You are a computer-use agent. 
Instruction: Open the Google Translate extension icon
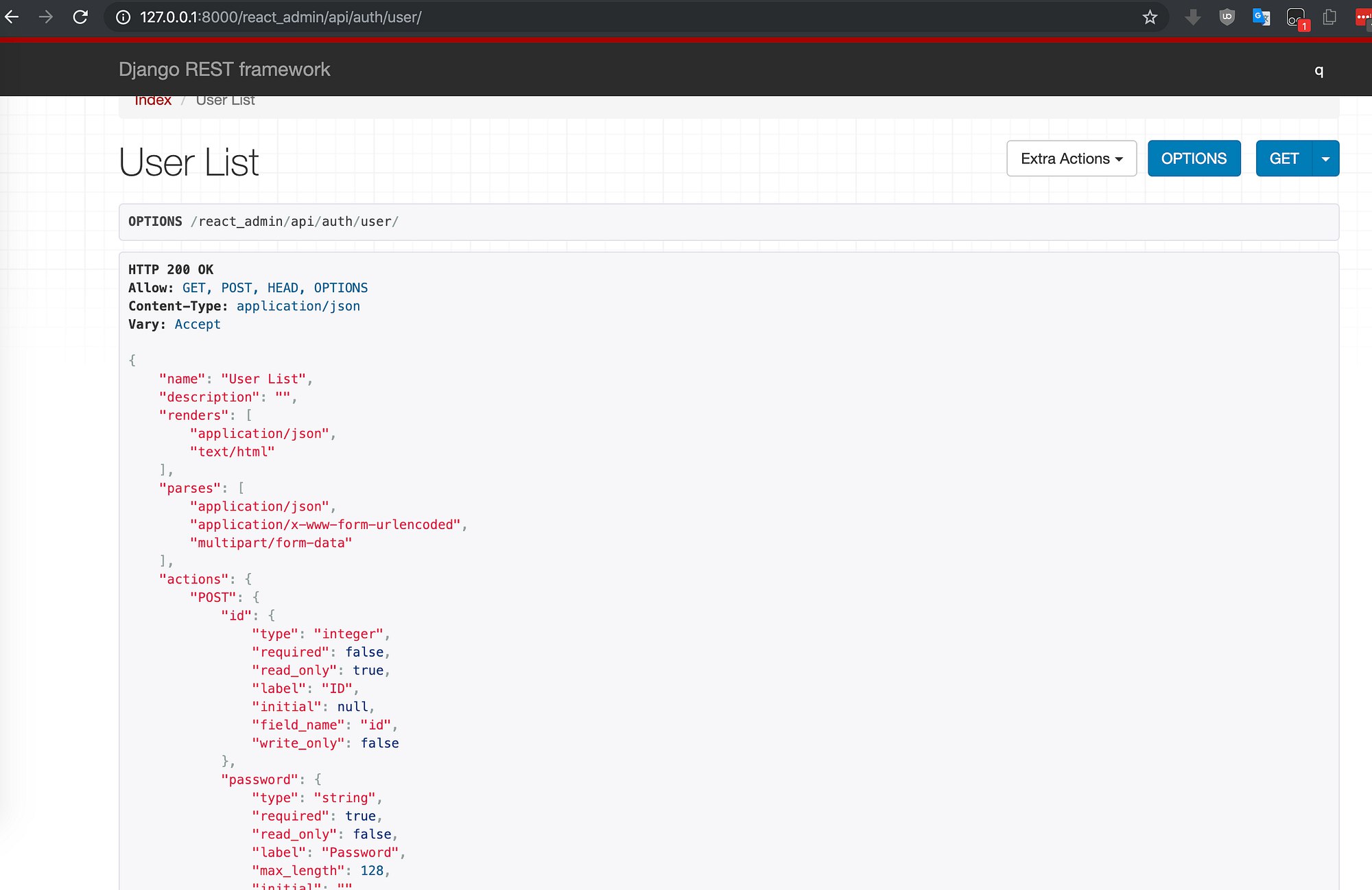(1261, 17)
